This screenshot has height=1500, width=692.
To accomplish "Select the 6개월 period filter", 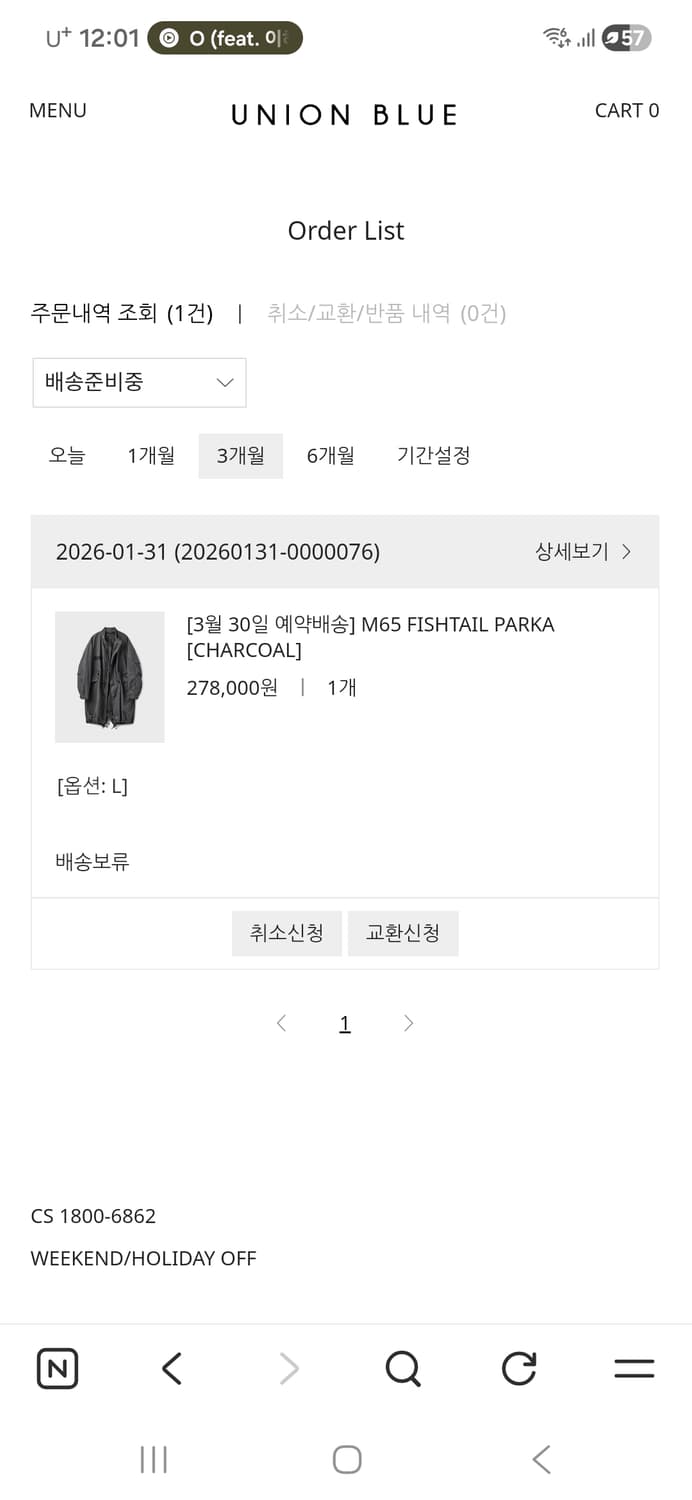I will click(331, 456).
